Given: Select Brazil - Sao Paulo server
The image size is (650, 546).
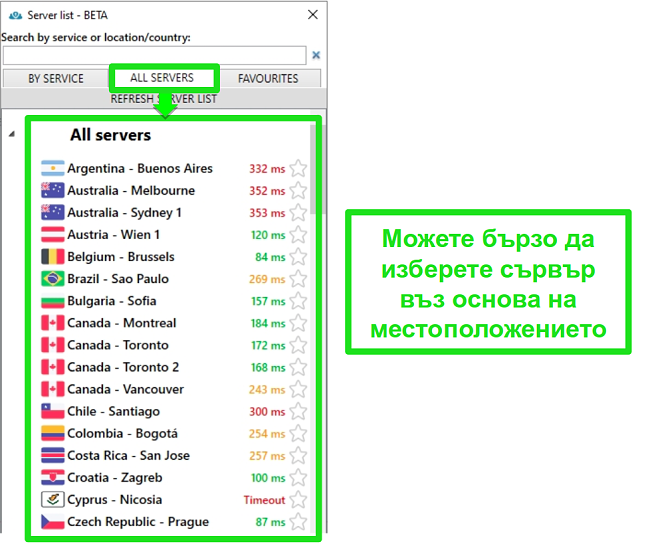Looking at the screenshot, I should coord(118,279).
